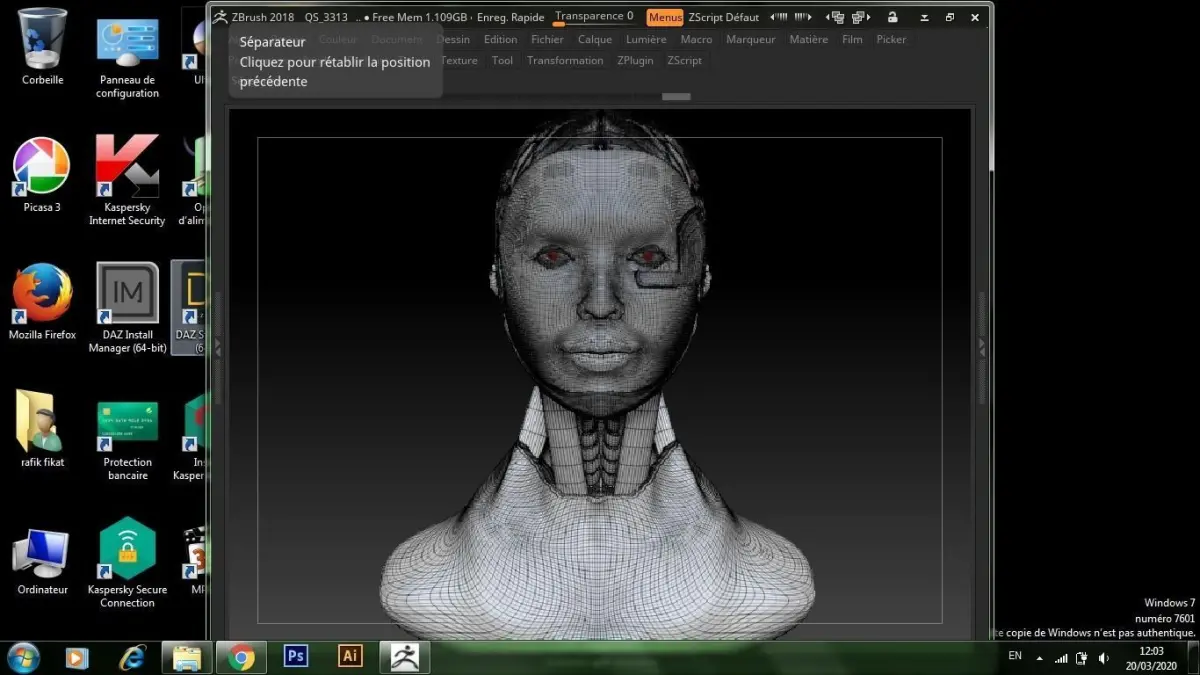Open Internet Explorer from taskbar

[x=132, y=657]
